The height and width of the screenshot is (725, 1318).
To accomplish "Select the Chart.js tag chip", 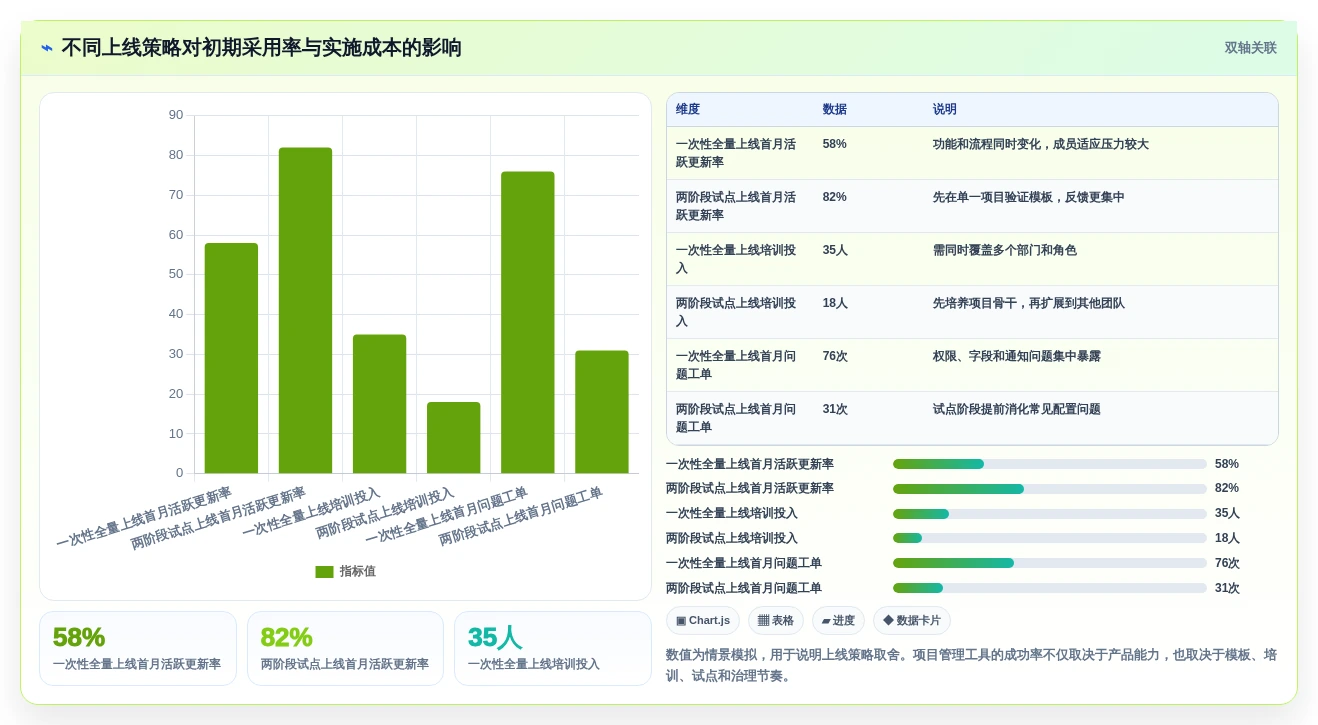I will [x=703, y=620].
